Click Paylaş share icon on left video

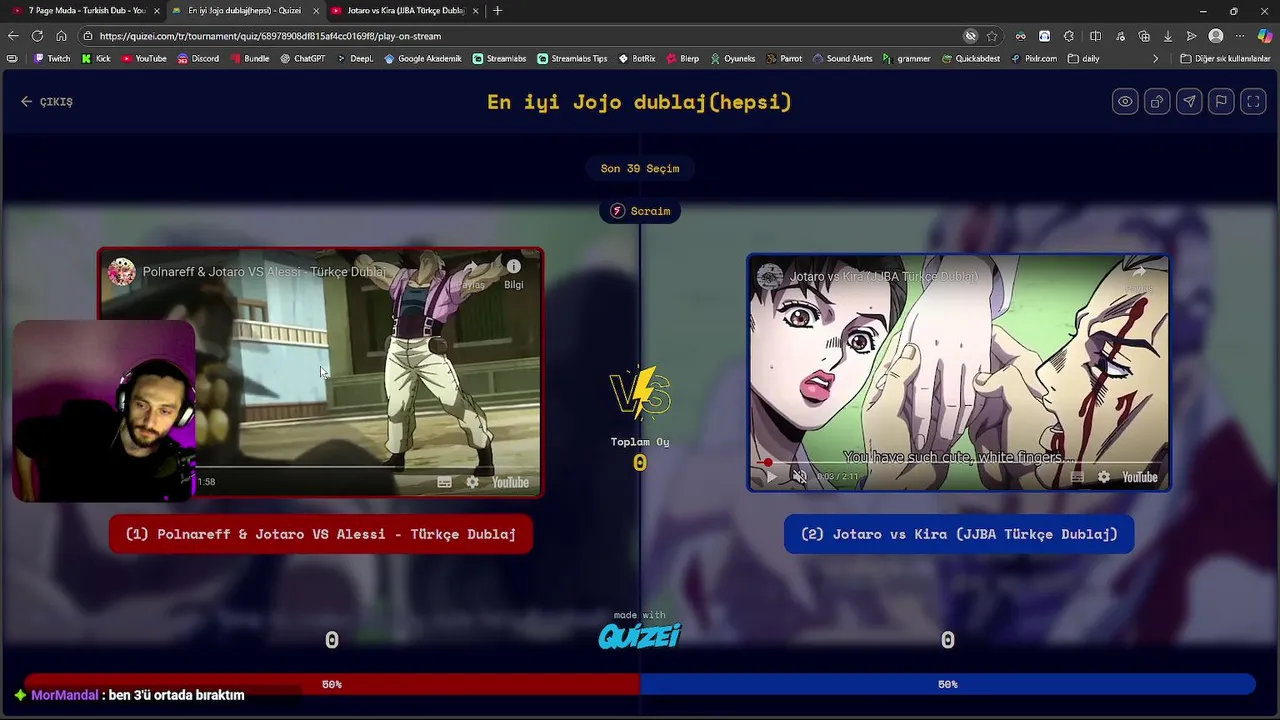tap(471, 273)
